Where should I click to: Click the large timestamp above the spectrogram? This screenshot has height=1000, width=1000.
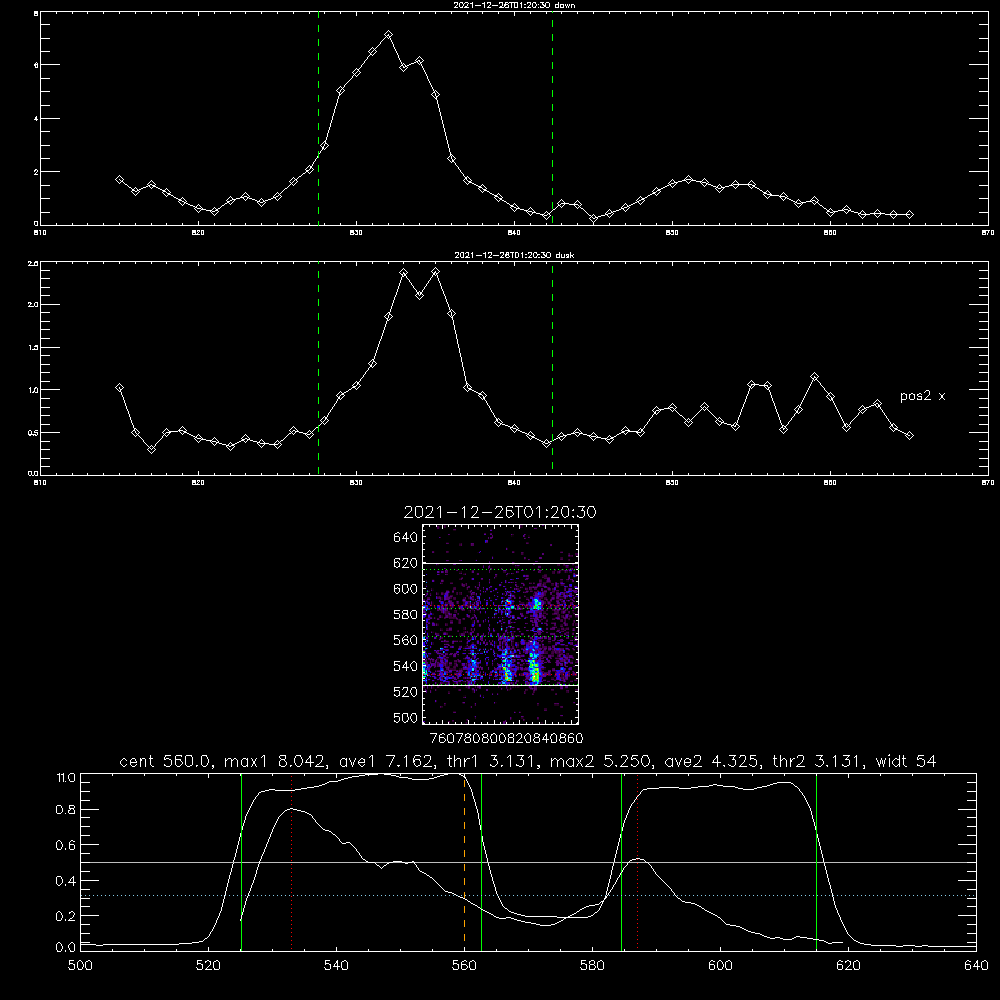click(500, 512)
